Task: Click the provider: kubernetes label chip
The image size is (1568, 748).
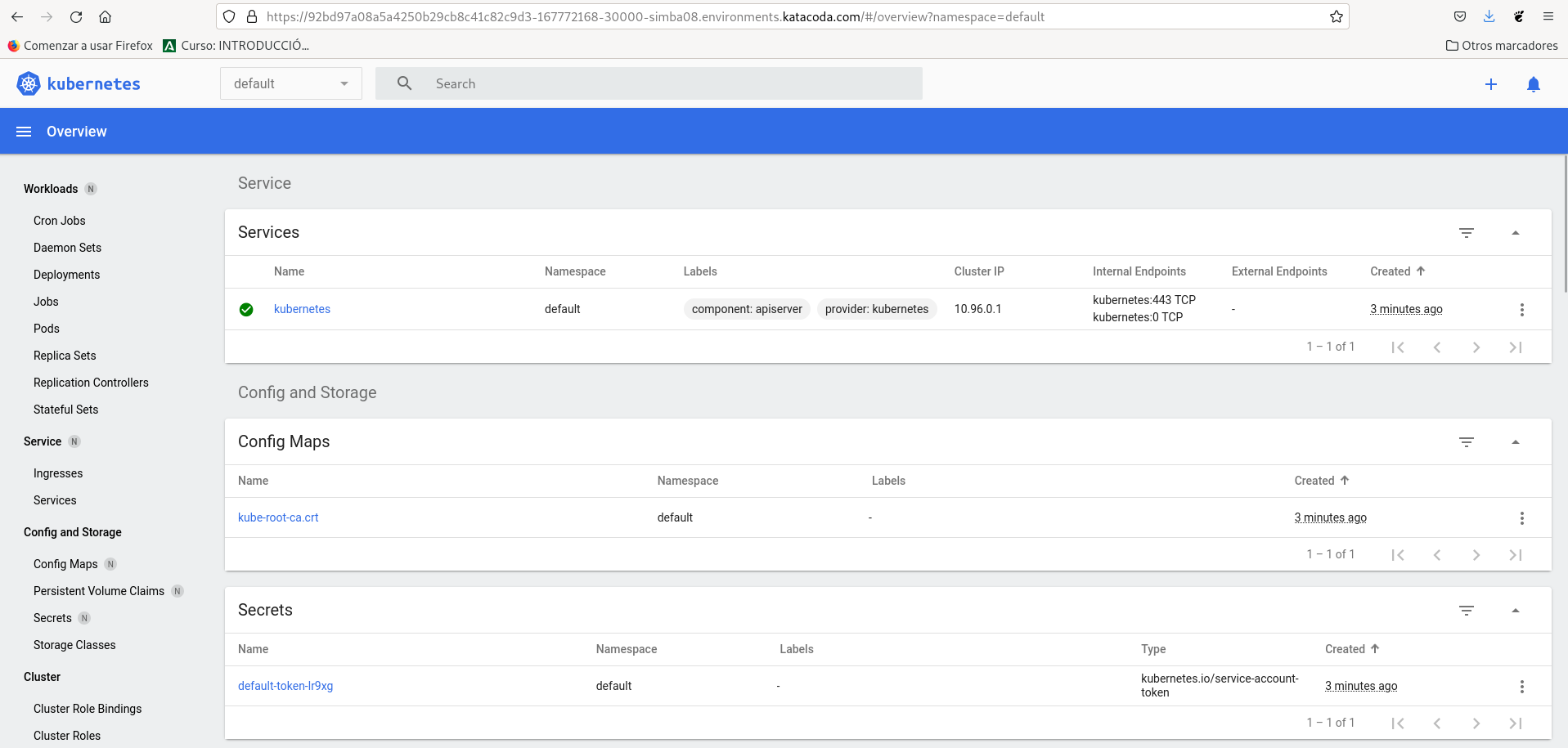Action: tap(877, 309)
